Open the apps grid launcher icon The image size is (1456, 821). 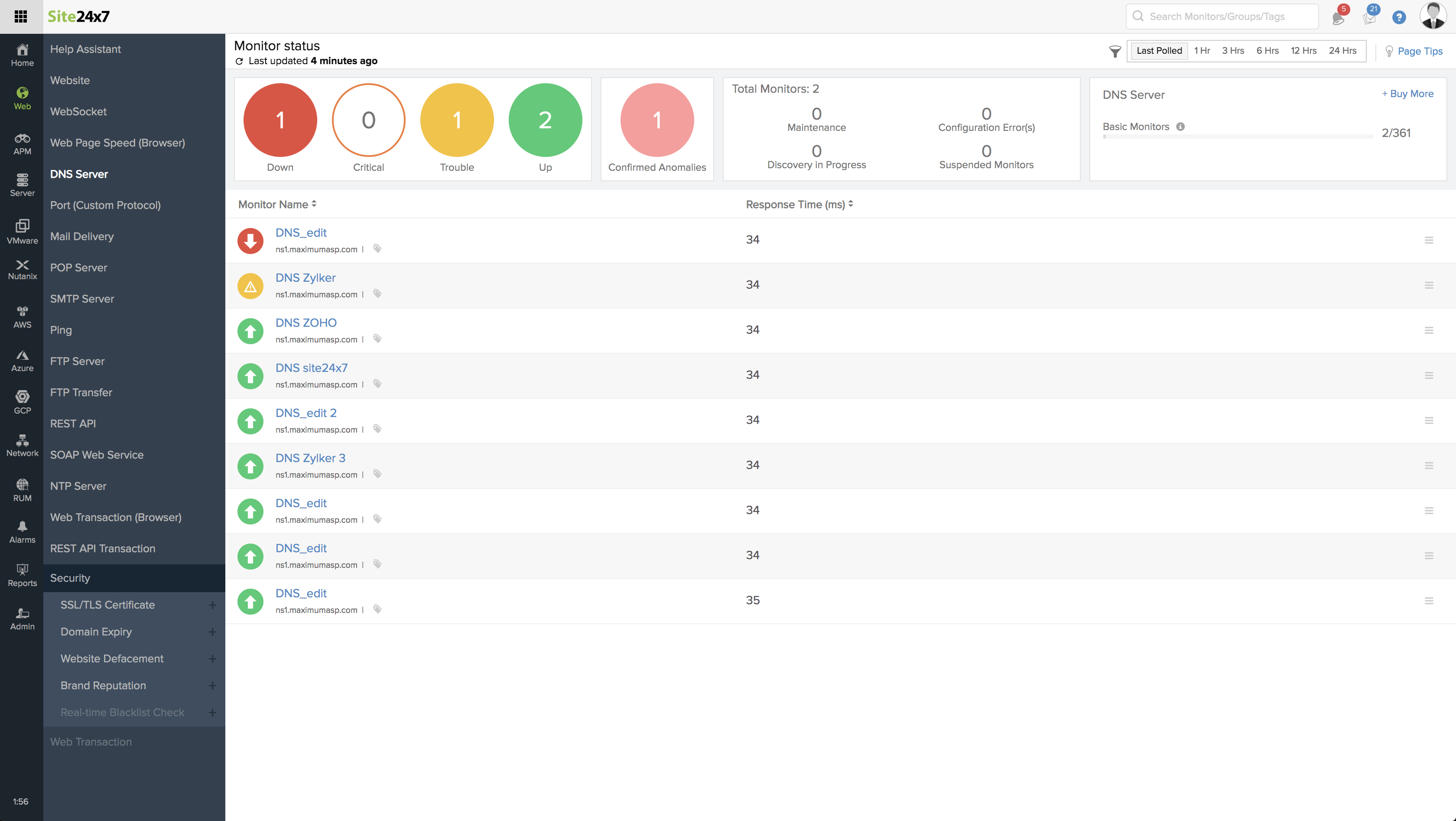pos(21,16)
